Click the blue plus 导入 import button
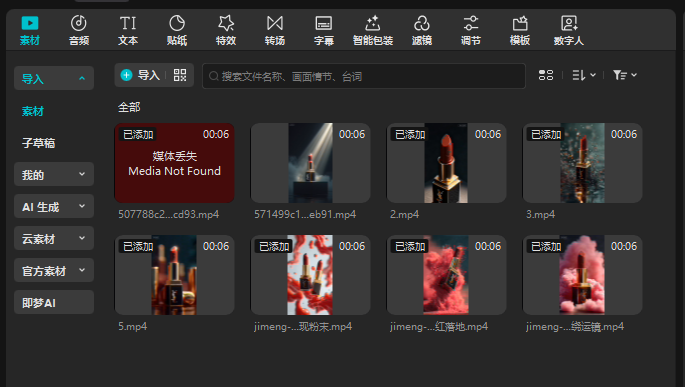Image resolution: width=685 pixels, height=387 pixels. pos(140,75)
